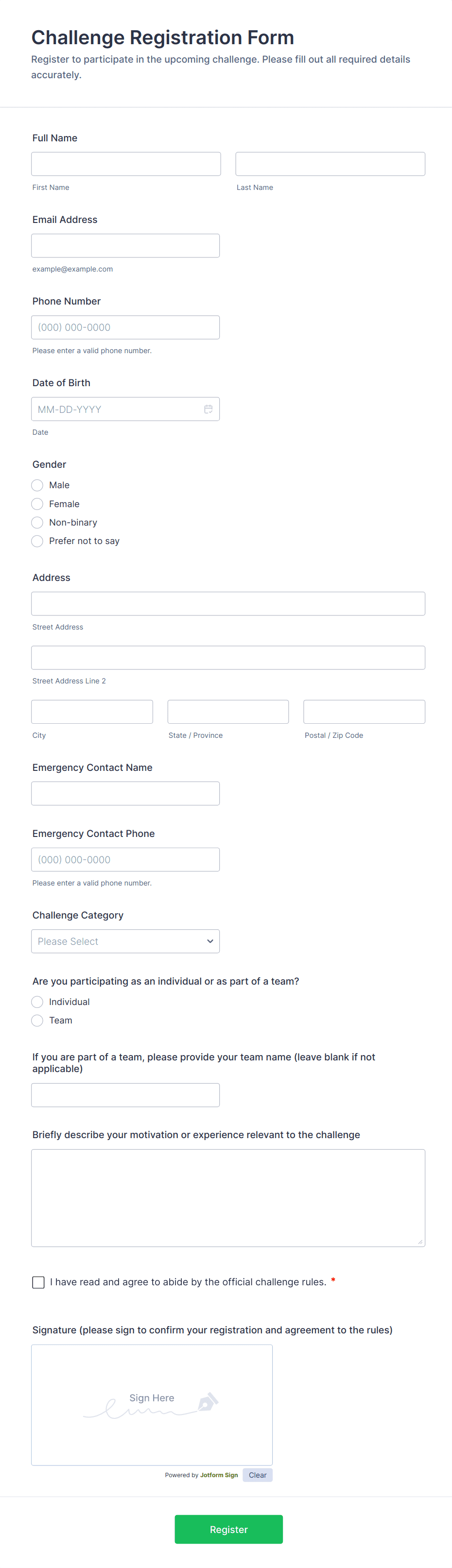This screenshot has width=452, height=1568.
Task: Focus the team name input field
Action: 125,1095
